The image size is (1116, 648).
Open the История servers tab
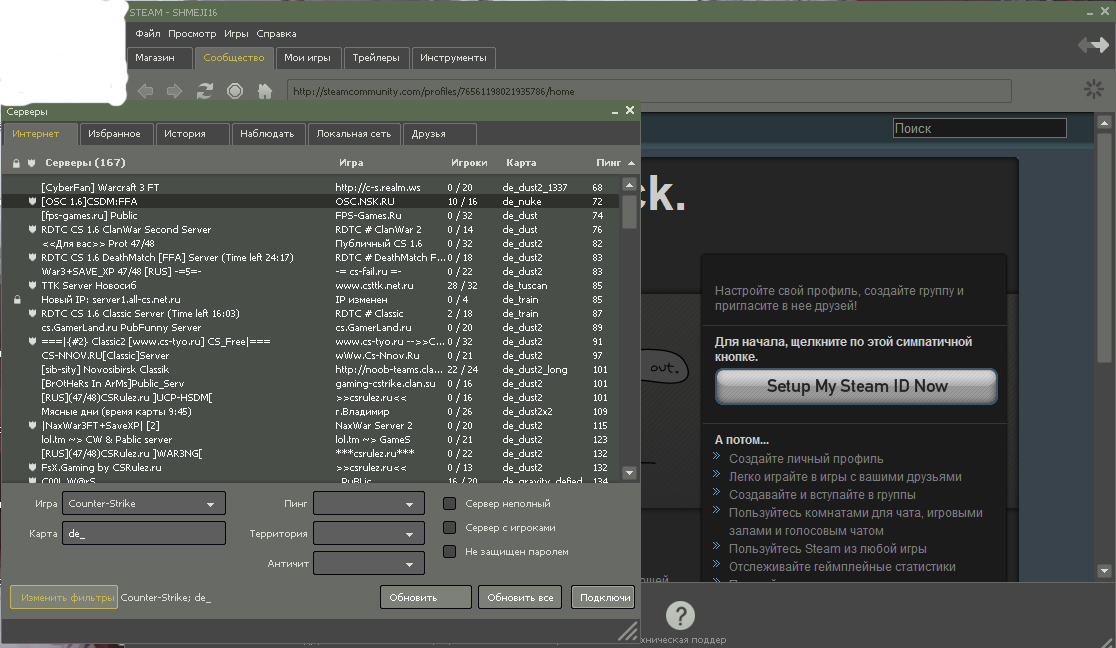(x=192, y=134)
